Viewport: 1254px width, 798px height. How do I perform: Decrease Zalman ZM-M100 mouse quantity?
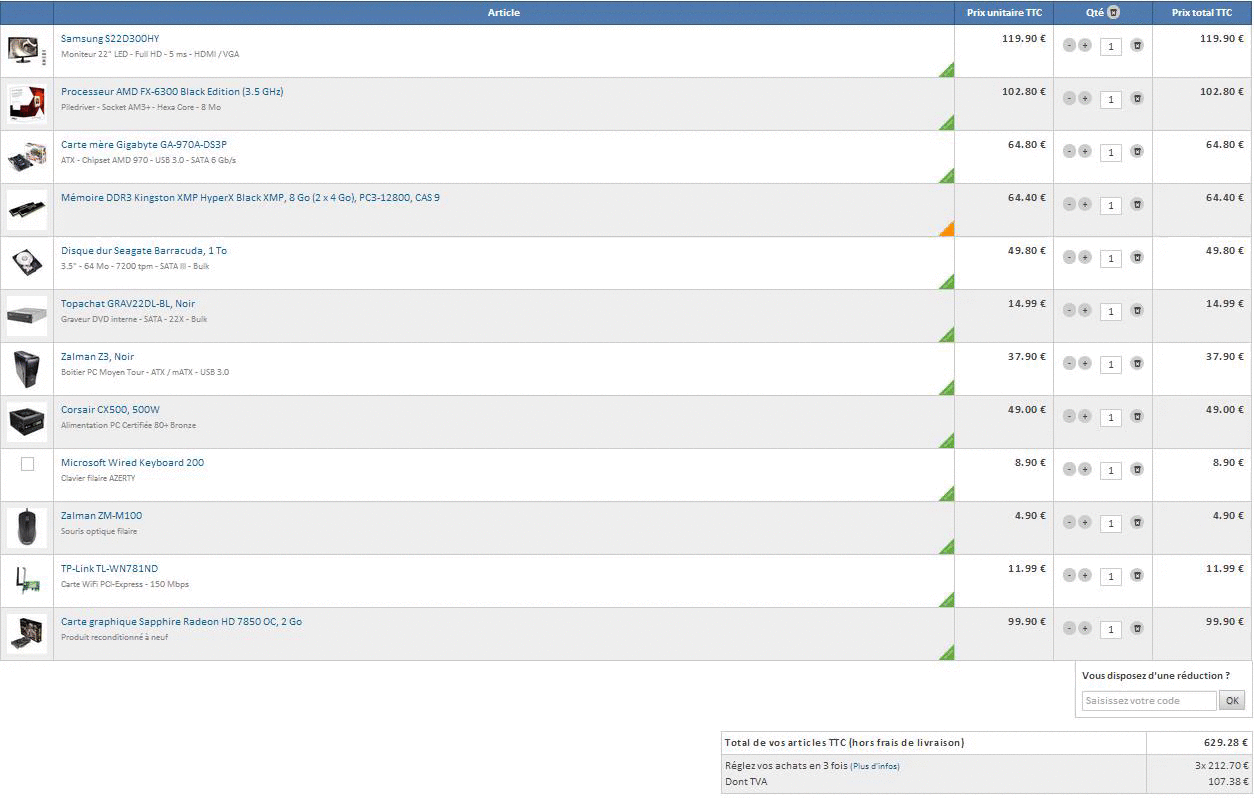pos(1069,522)
